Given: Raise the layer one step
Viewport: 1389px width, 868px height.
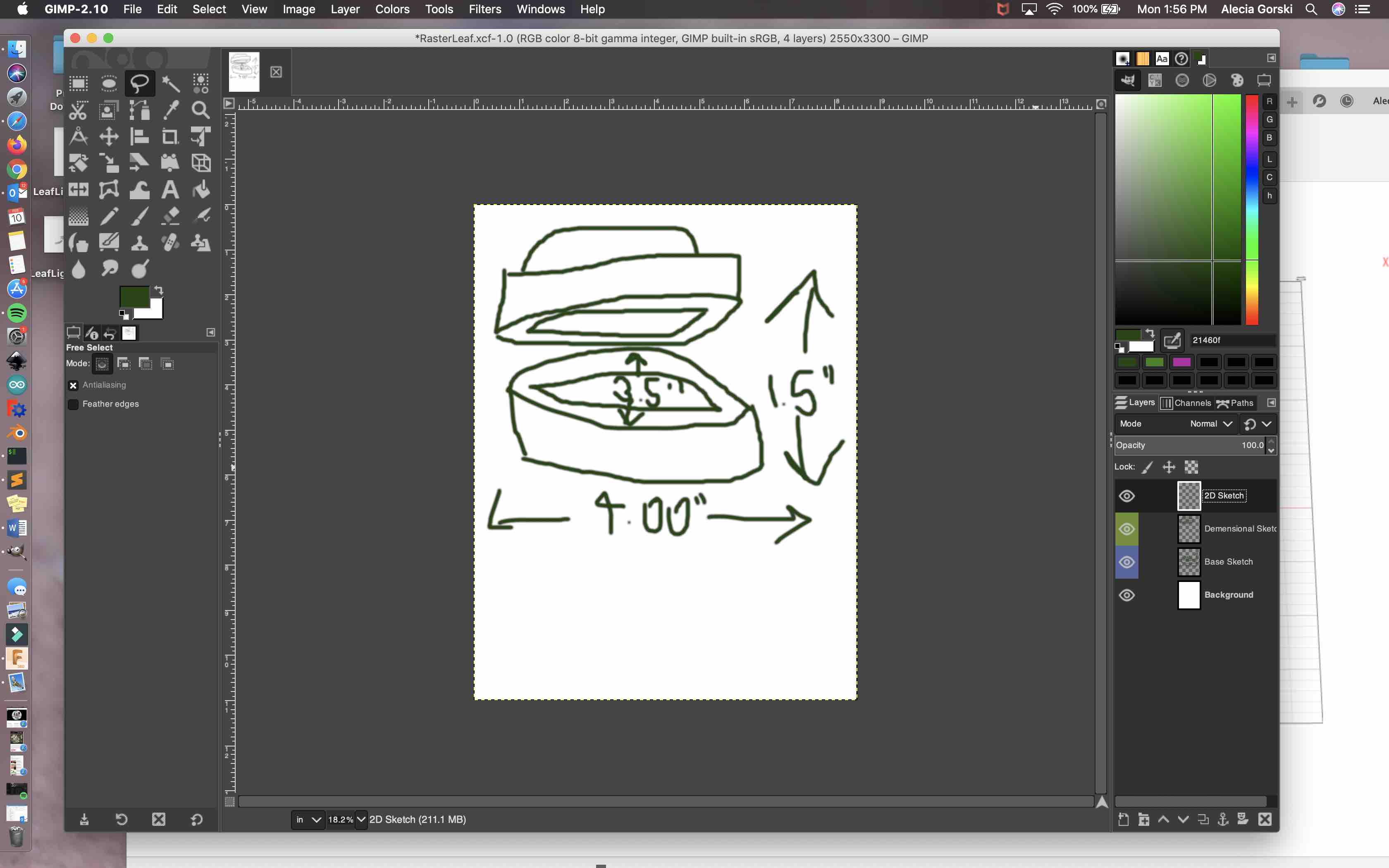Looking at the screenshot, I should (1163, 819).
